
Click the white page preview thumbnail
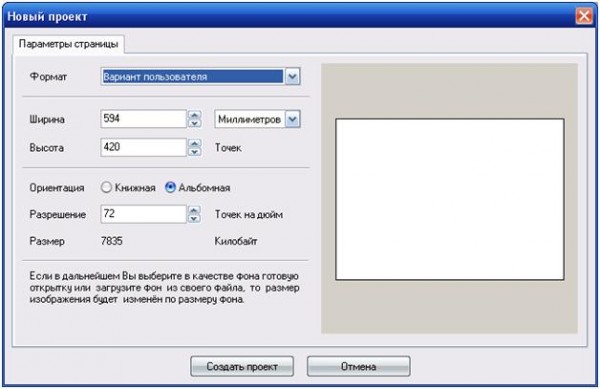[x=450, y=199]
